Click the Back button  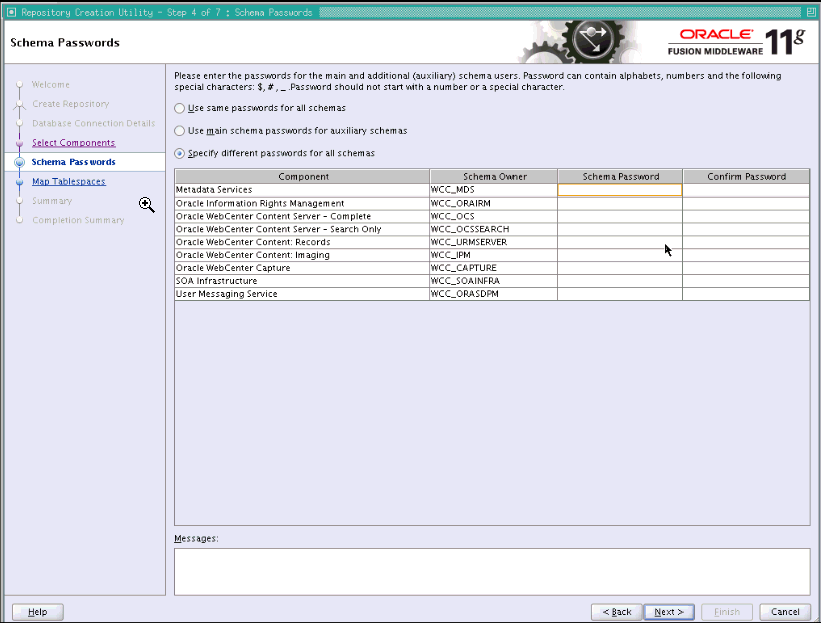click(617, 611)
